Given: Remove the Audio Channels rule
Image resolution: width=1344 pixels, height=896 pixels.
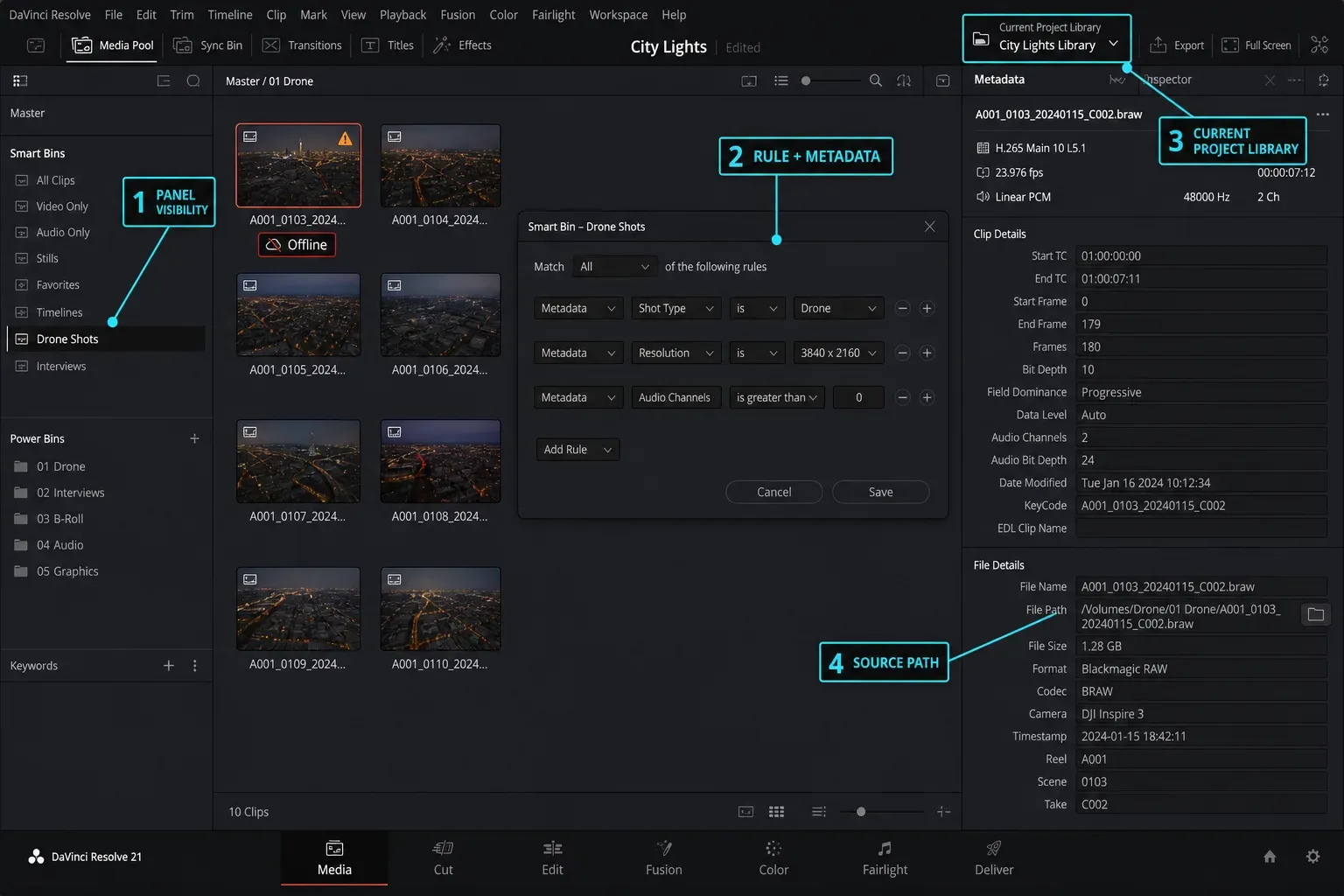Looking at the screenshot, I should coord(902,397).
